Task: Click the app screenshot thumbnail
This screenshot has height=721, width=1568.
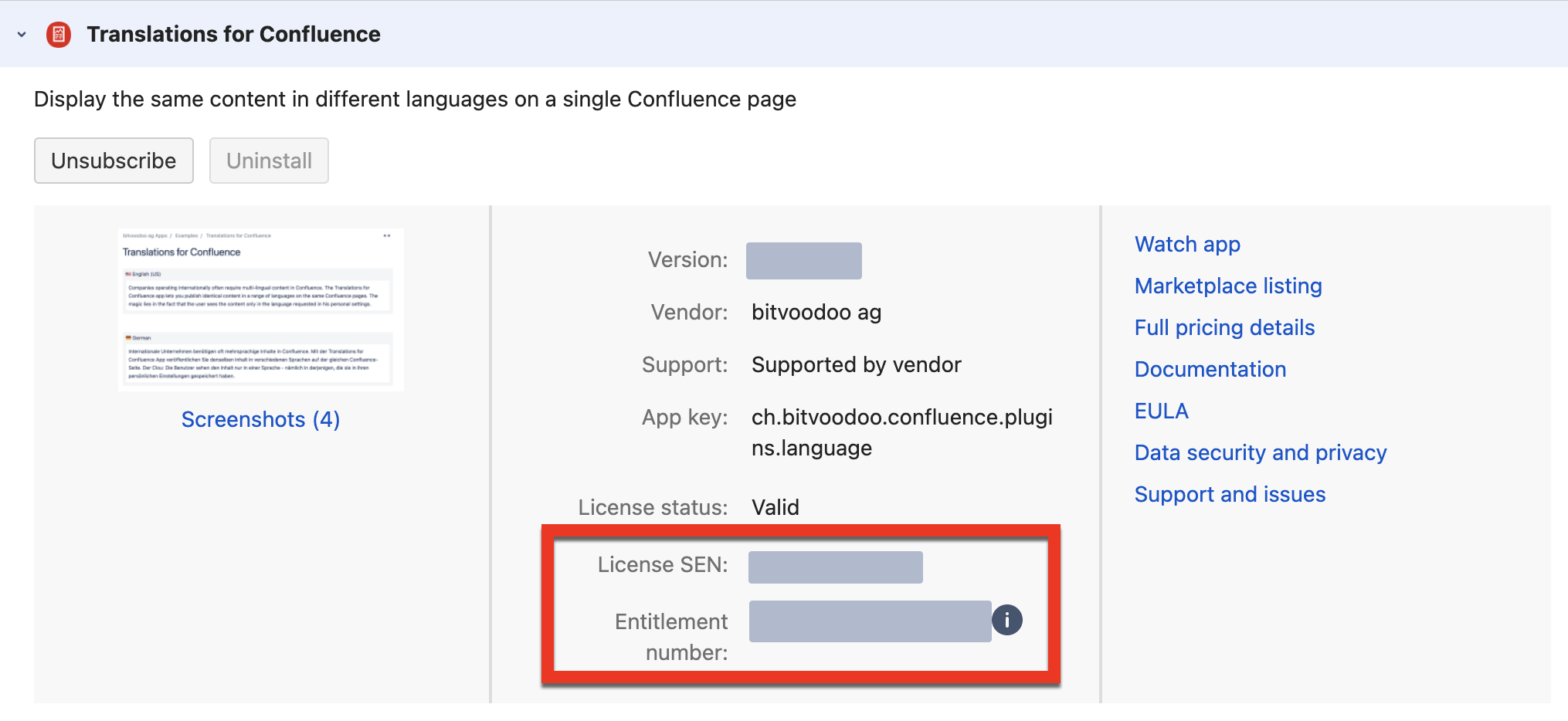Action: tap(260, 310)
